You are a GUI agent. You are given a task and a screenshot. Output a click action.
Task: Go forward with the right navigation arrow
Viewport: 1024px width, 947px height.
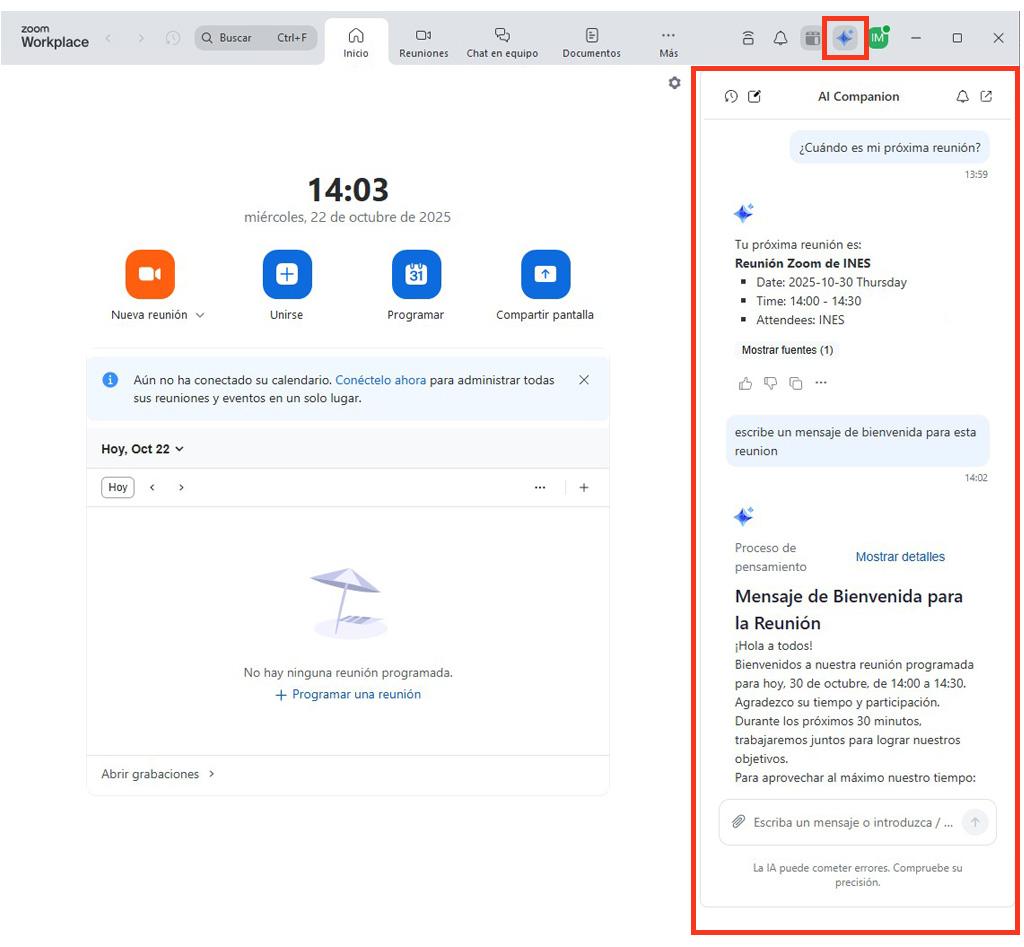141,38
